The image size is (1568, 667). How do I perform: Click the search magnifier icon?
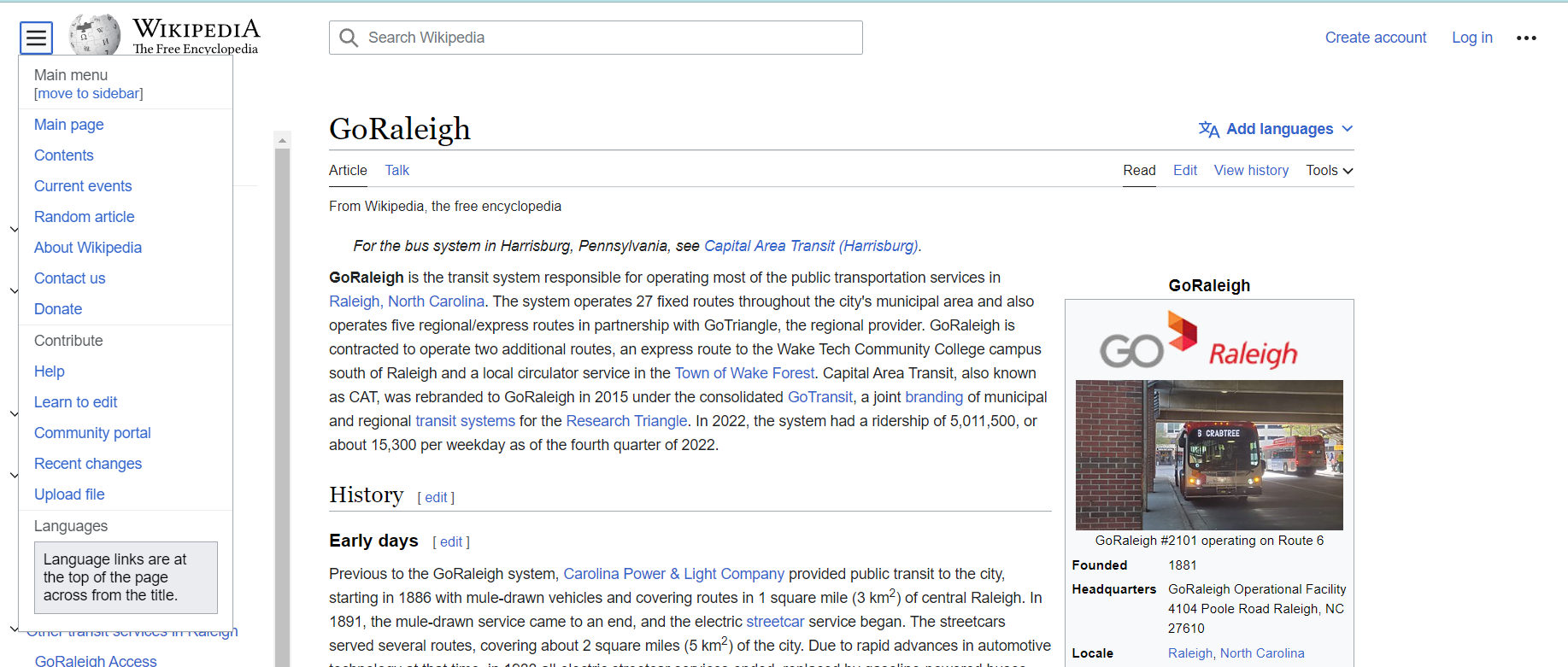point(349,38)
